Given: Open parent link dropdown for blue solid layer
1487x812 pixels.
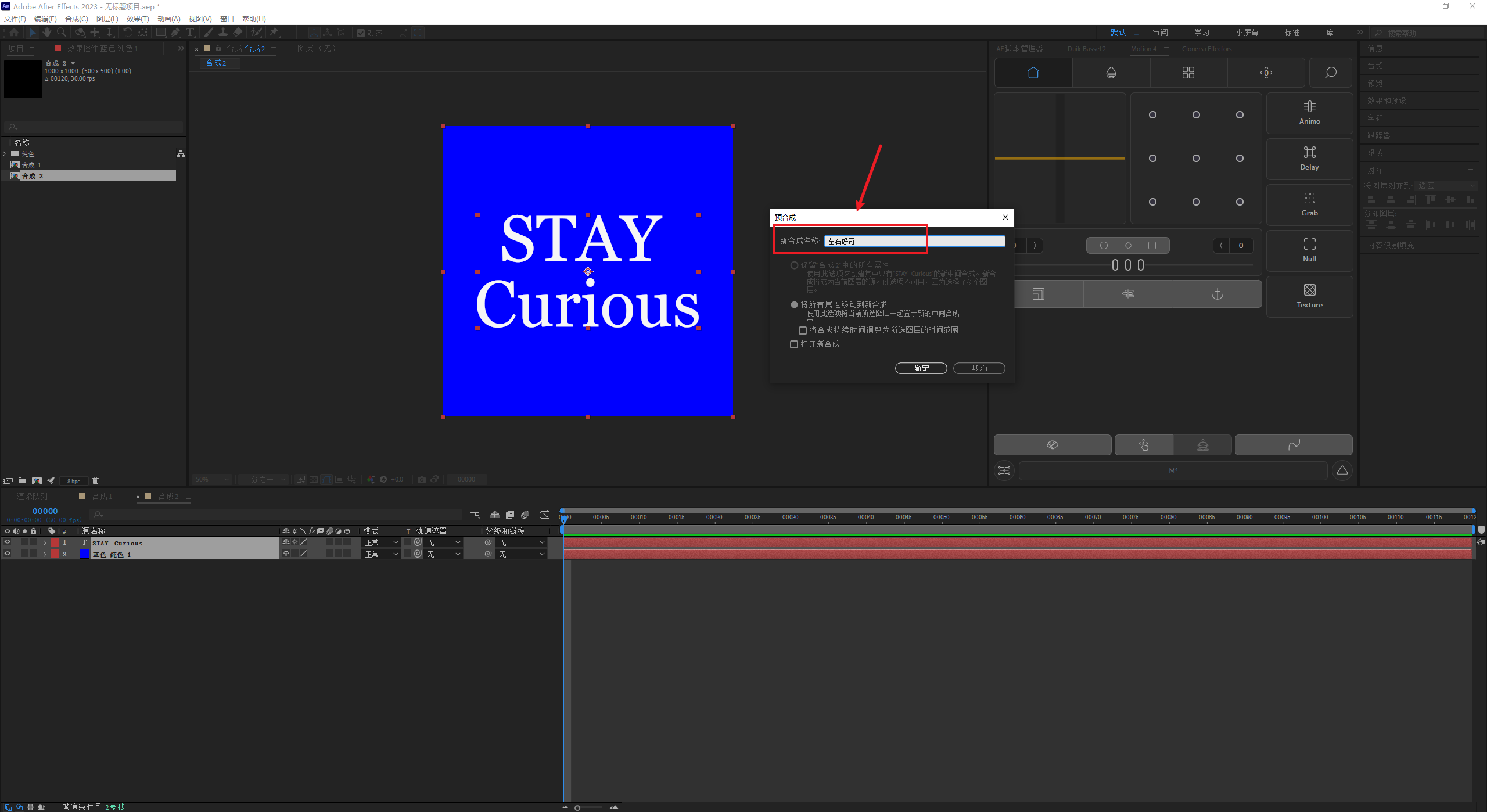Looking at the screenshot, I should pos(522,554).
